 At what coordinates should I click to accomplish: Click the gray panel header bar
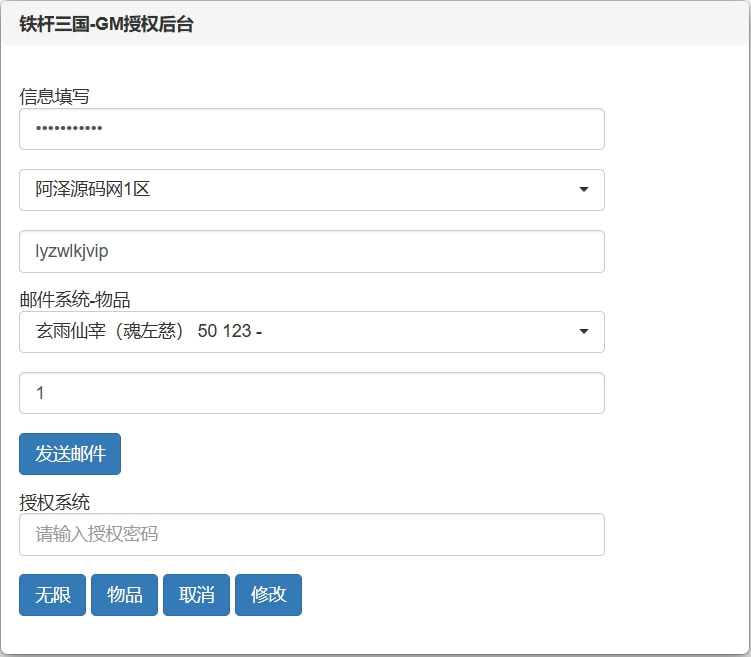(x=480, y=25)
